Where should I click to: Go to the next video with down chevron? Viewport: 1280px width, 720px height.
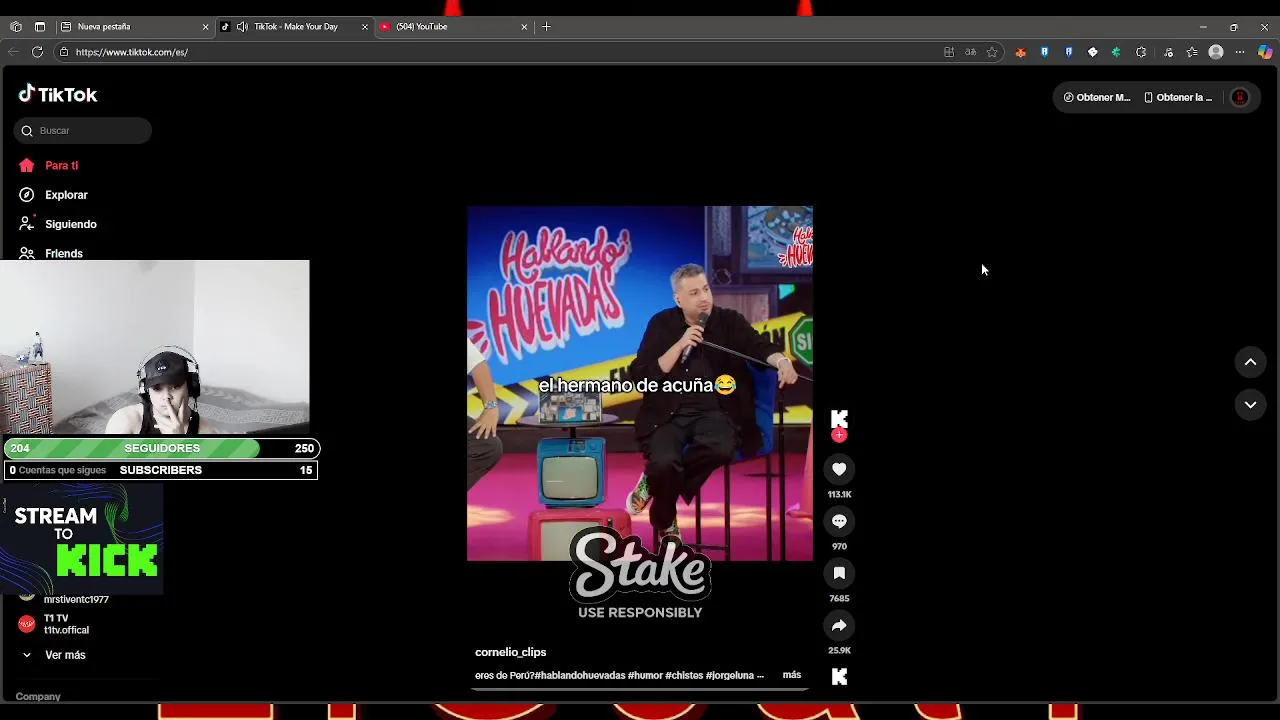(1250, 404)
